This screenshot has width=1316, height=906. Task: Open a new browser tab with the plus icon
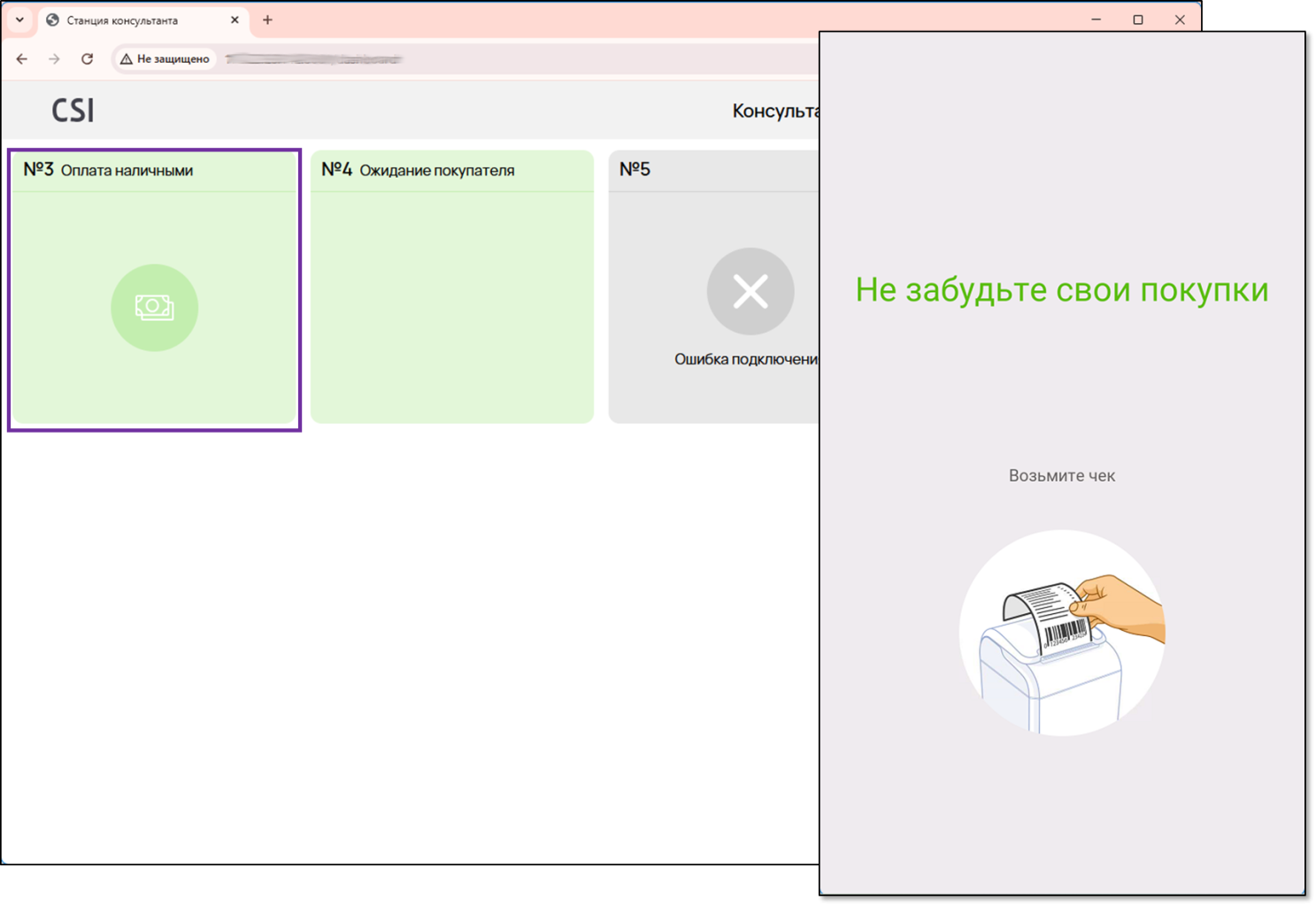pyautogui.click(x=267, y=19)
